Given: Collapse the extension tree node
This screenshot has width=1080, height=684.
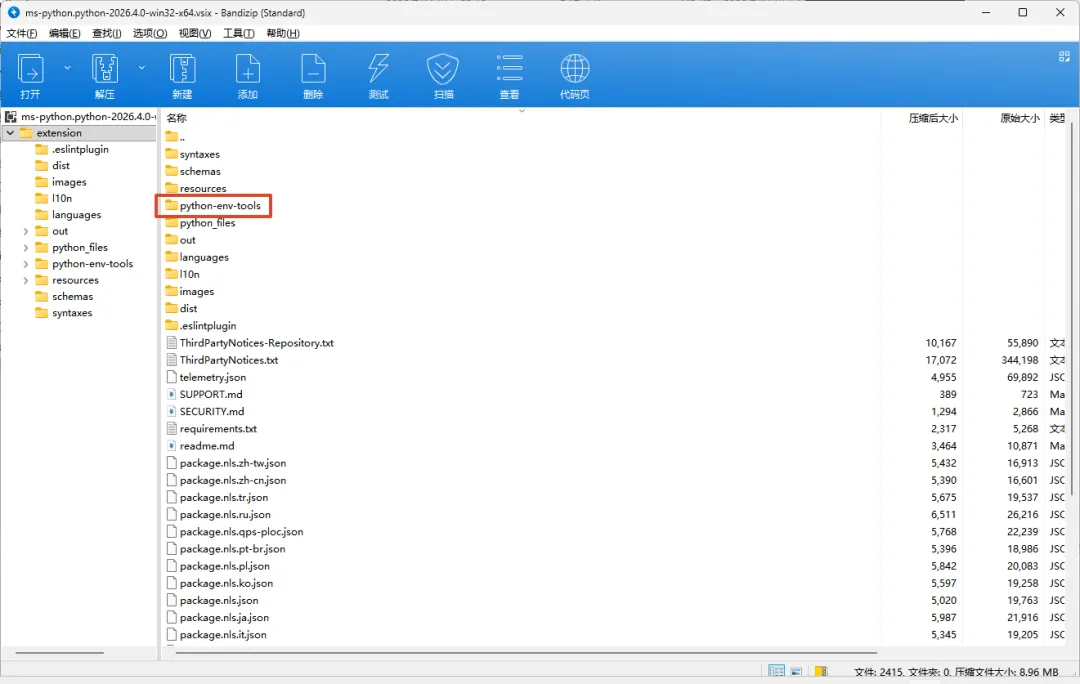Looking at the screenshot, I should click(x=10, y=133).
